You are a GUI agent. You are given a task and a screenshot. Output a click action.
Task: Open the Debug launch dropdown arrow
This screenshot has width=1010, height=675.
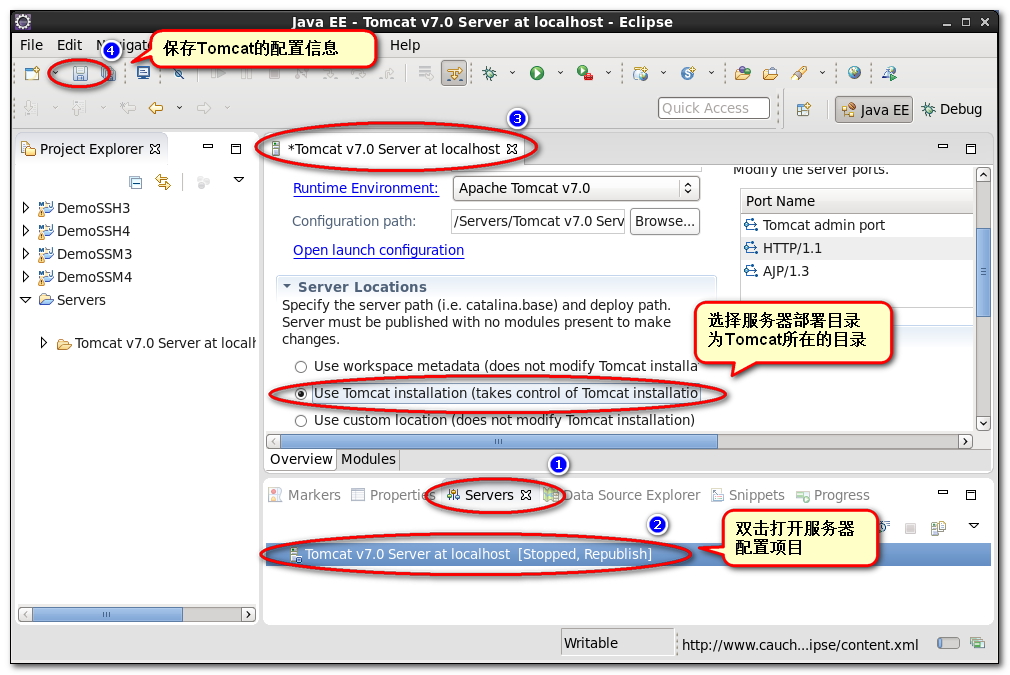(x=512, y=73)
